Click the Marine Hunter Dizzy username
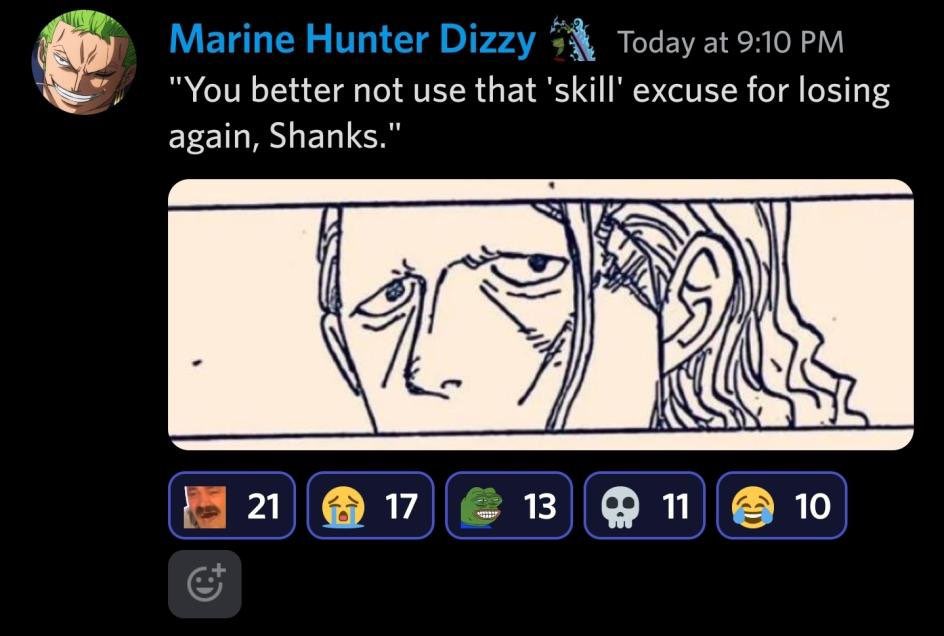944x636 pixels. coord(352,40)
